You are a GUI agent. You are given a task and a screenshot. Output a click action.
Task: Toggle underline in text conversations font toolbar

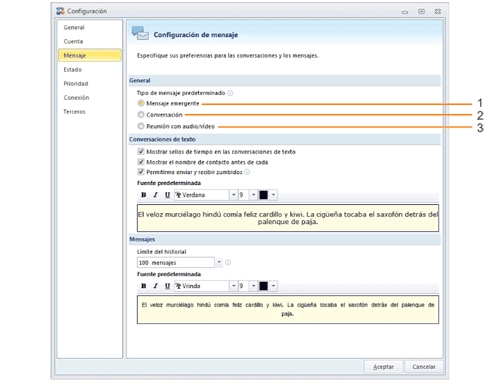pos(167,195)
